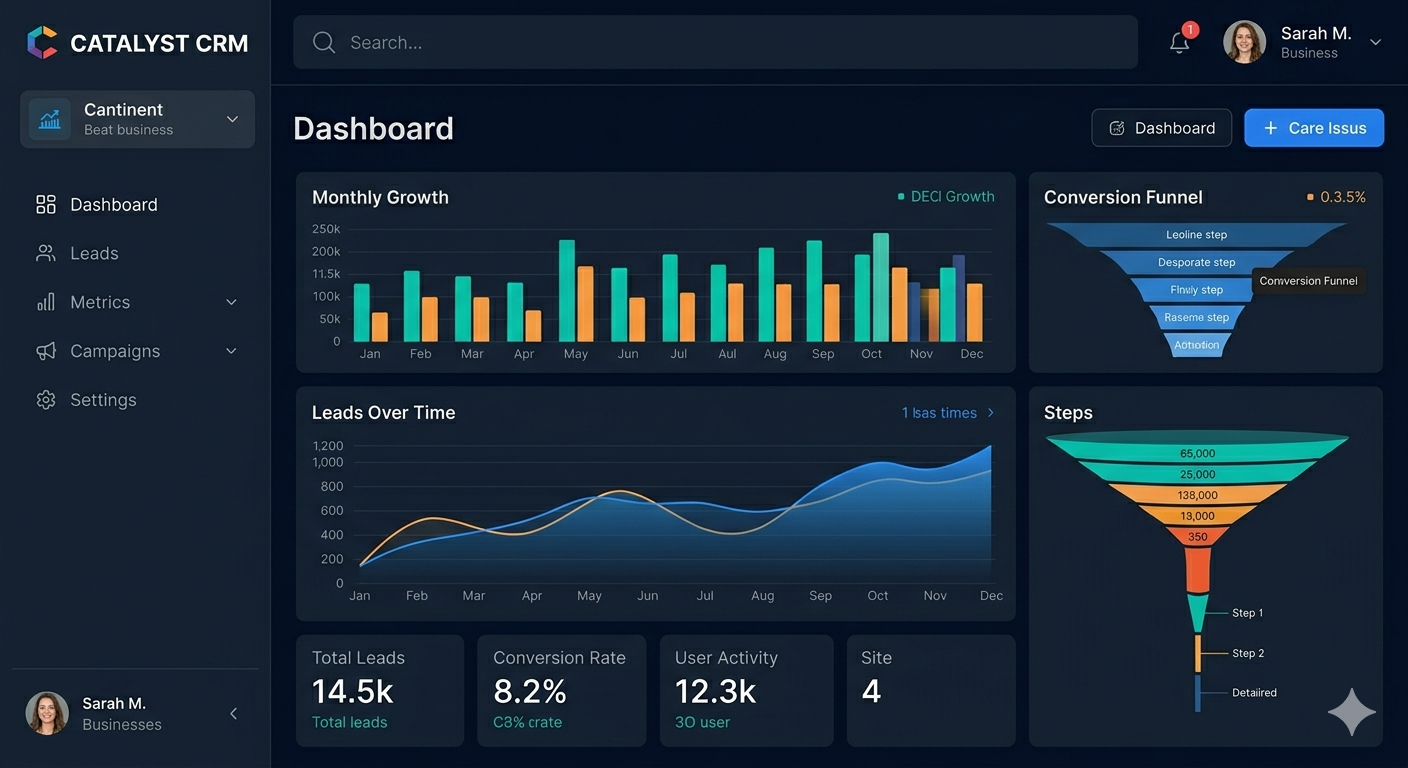Click the Conversion Funnel card title
The height and width of the screenshot is (768, 1408).
(x=1123, y=197)
